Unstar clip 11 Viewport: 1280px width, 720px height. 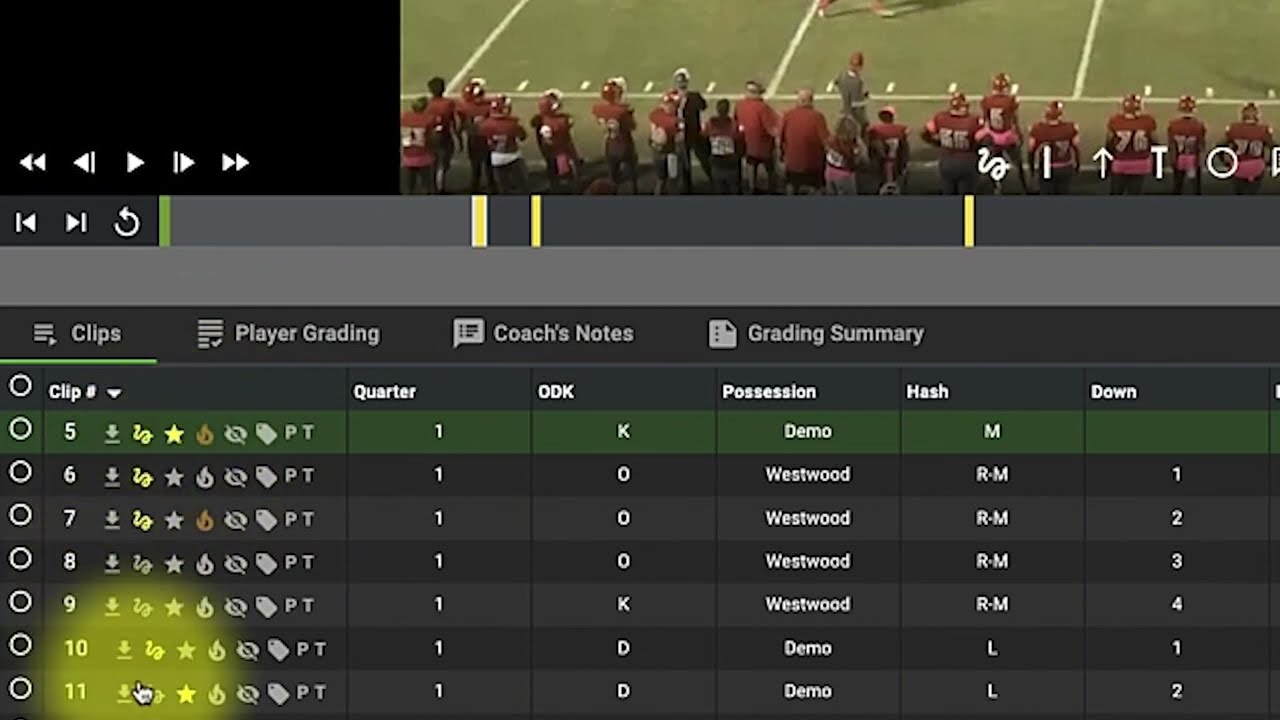[x=186, y=693]
